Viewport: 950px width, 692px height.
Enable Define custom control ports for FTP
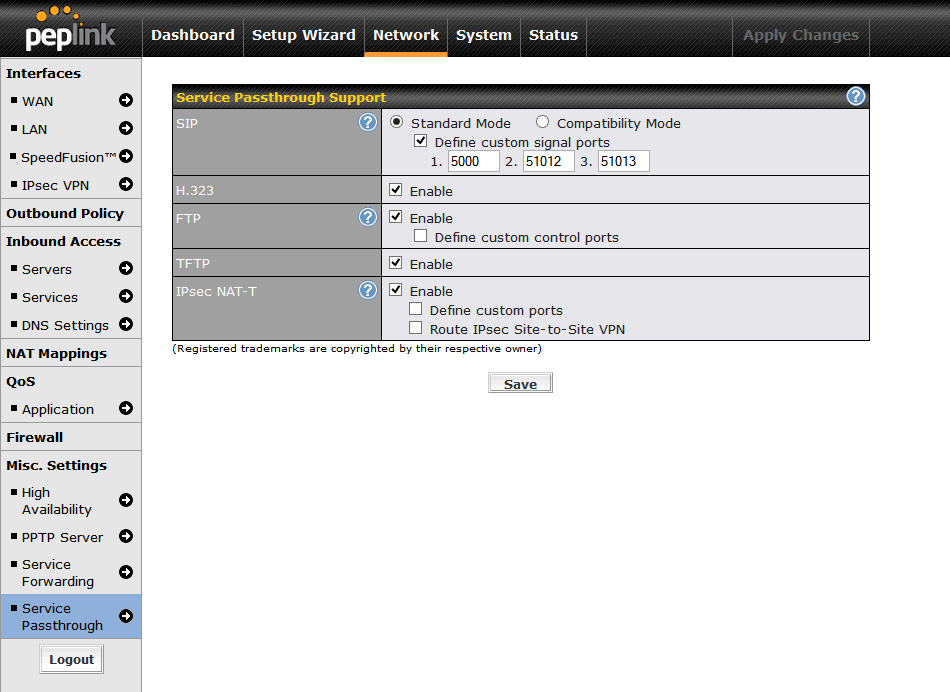tap(421, 235)
